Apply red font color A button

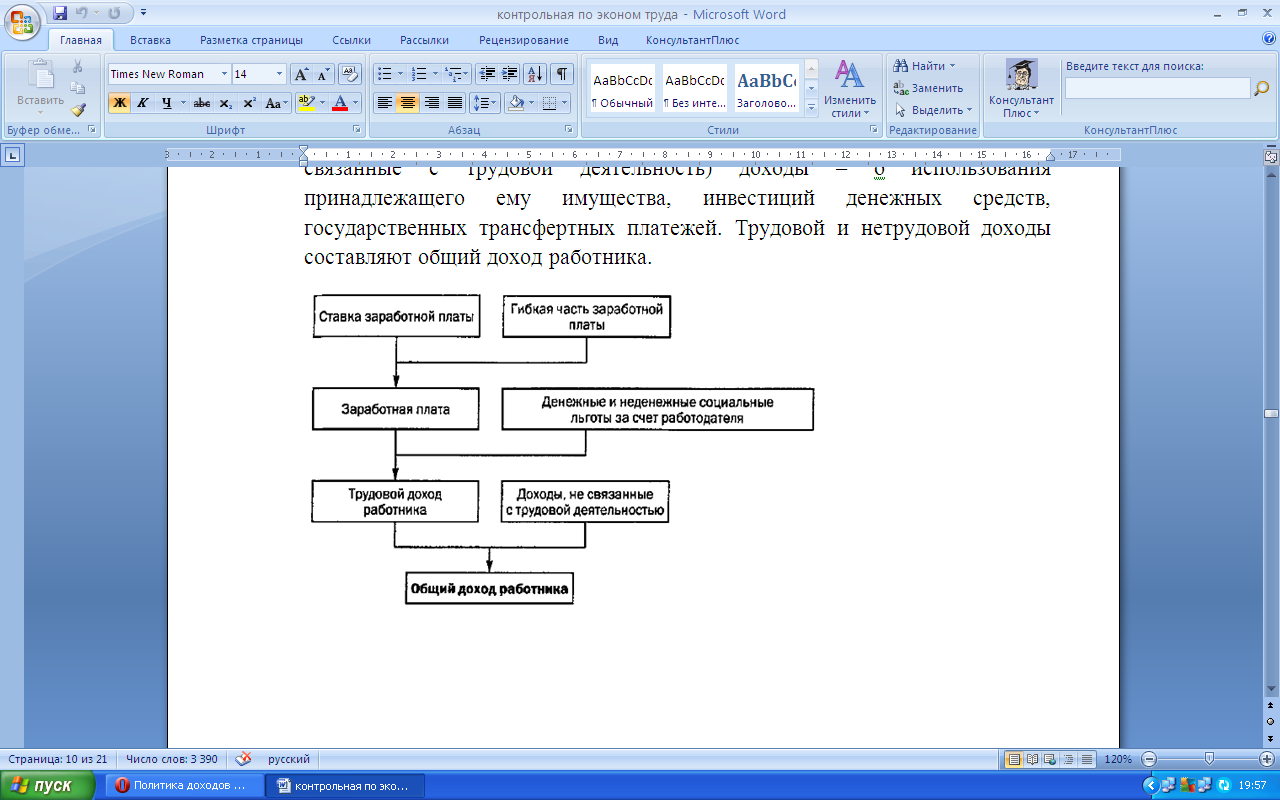(x=340, y=102)
